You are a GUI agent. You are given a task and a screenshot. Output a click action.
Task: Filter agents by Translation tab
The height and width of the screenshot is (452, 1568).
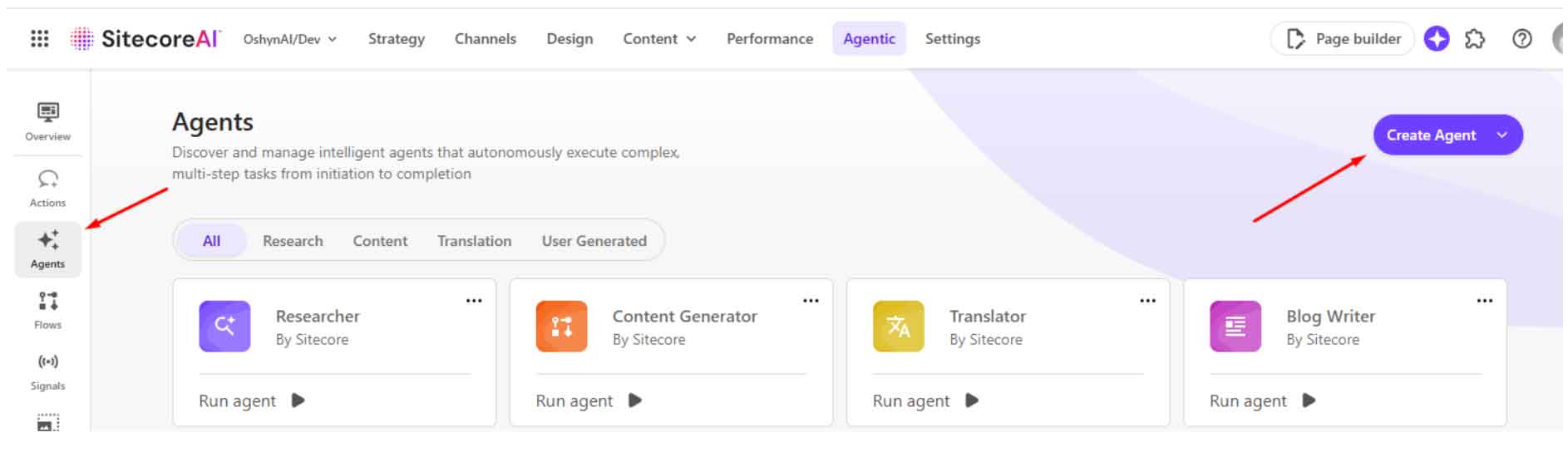tap(475, 241)
